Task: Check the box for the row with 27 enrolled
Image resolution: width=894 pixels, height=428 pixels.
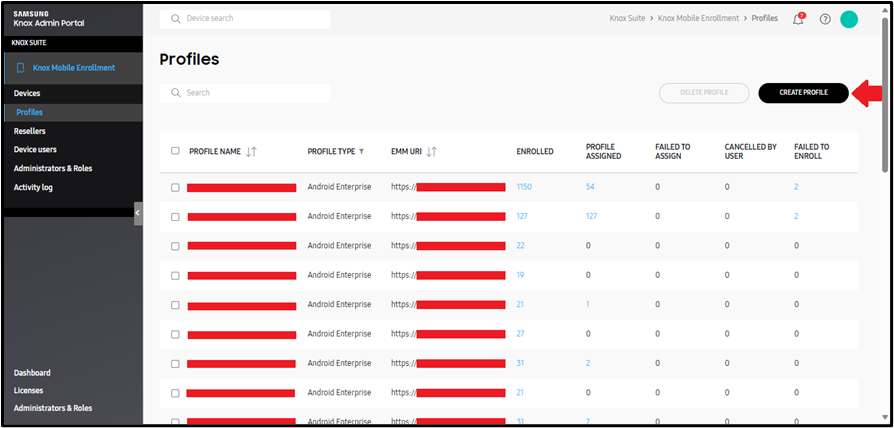Action: click(x=175, y=334)
